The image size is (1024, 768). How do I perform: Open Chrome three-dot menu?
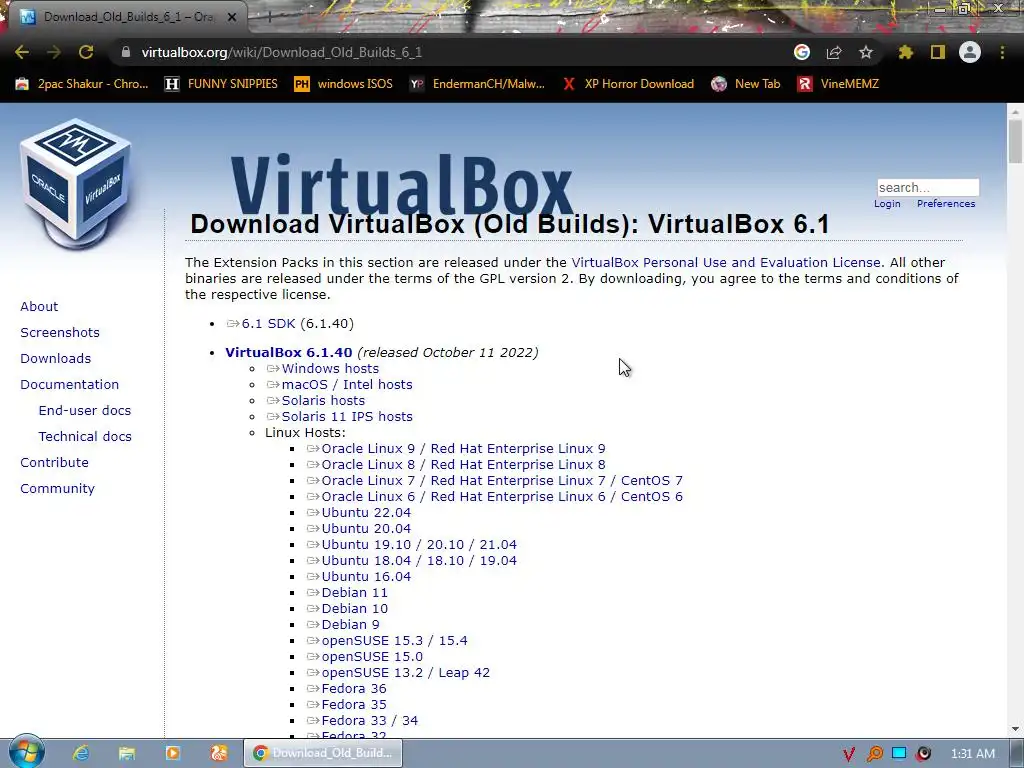point(1002,52)
